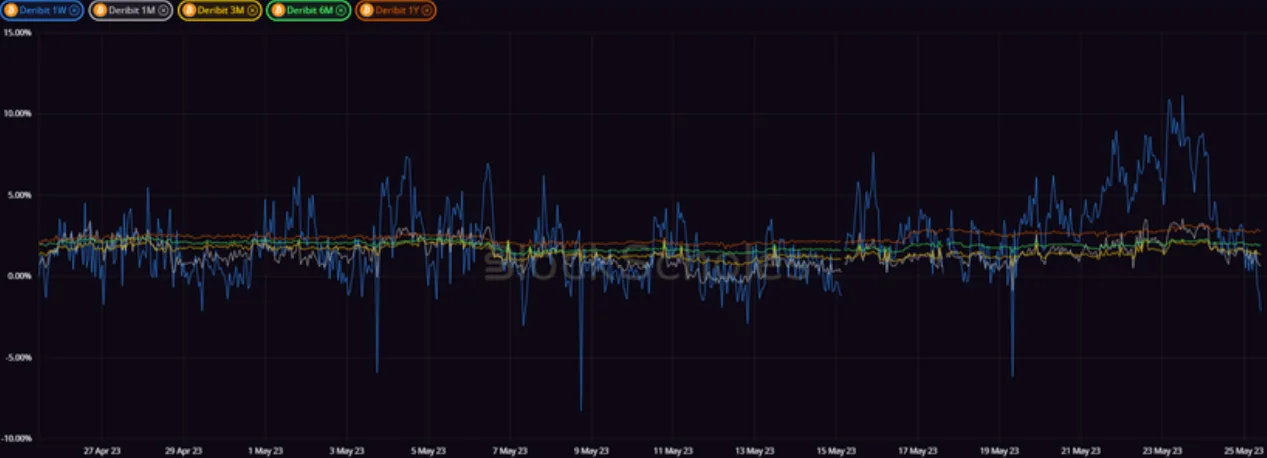Click the 13 May 23 date label
The width and height of the screenshot is (1267, 458).
point(754,450)
